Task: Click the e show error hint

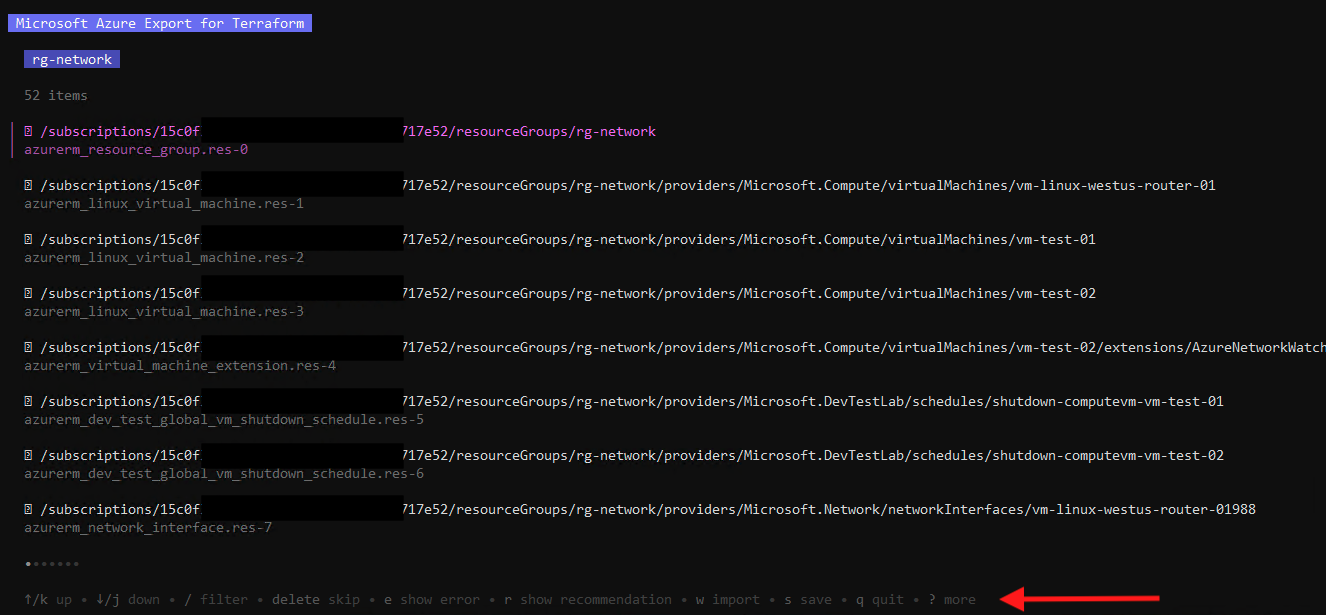Action: [x=432, y=600]
